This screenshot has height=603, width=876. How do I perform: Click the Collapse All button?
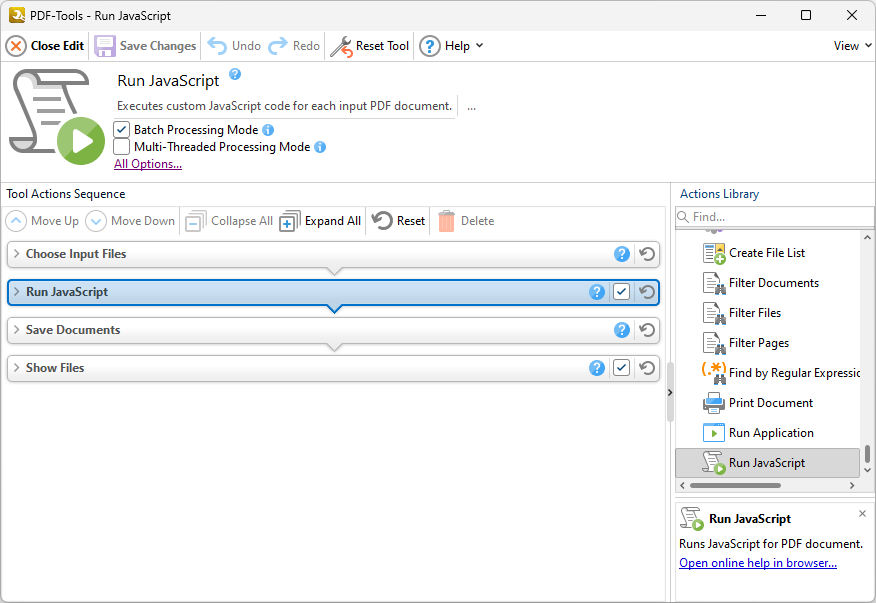[229, 221]
